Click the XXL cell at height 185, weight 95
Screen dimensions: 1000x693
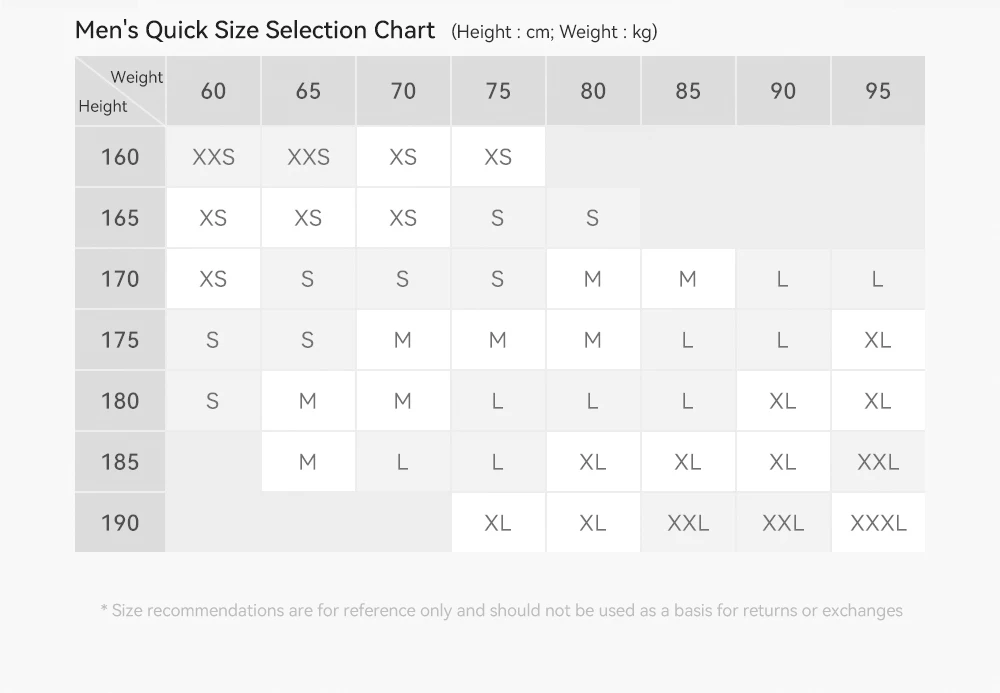pyautogui.click(x=878, y=462)
